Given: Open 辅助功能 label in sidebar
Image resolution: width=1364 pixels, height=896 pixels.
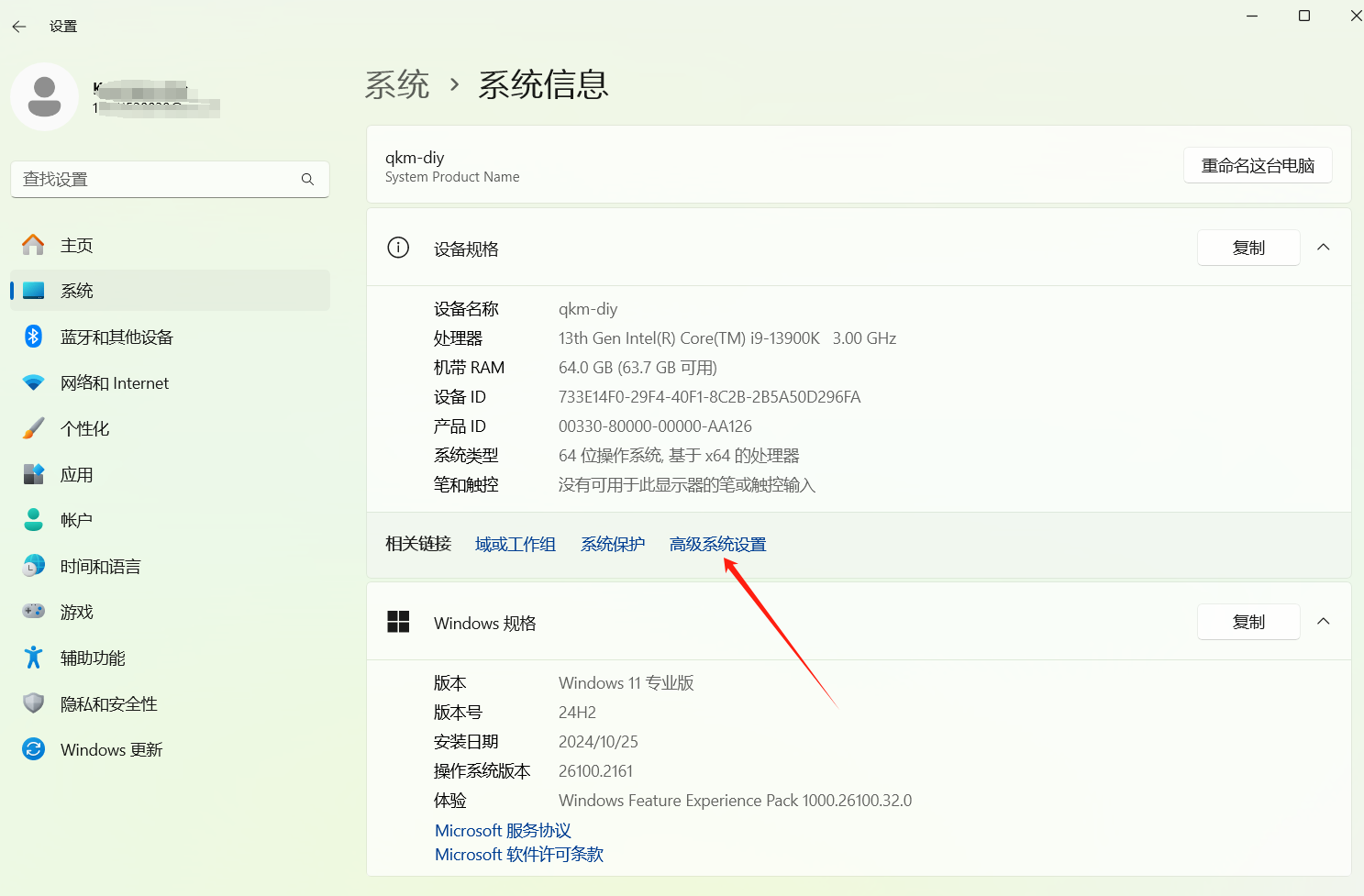Looking at the screenshot, I should 93,658.
